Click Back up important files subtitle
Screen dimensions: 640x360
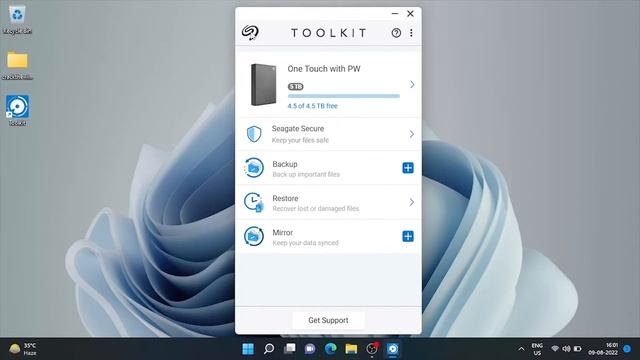[x=306, y=174]
